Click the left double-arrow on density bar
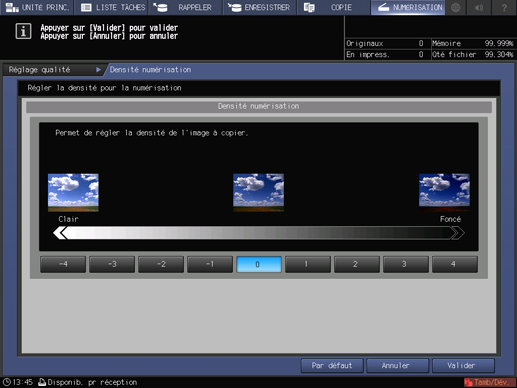 [60, 233]
